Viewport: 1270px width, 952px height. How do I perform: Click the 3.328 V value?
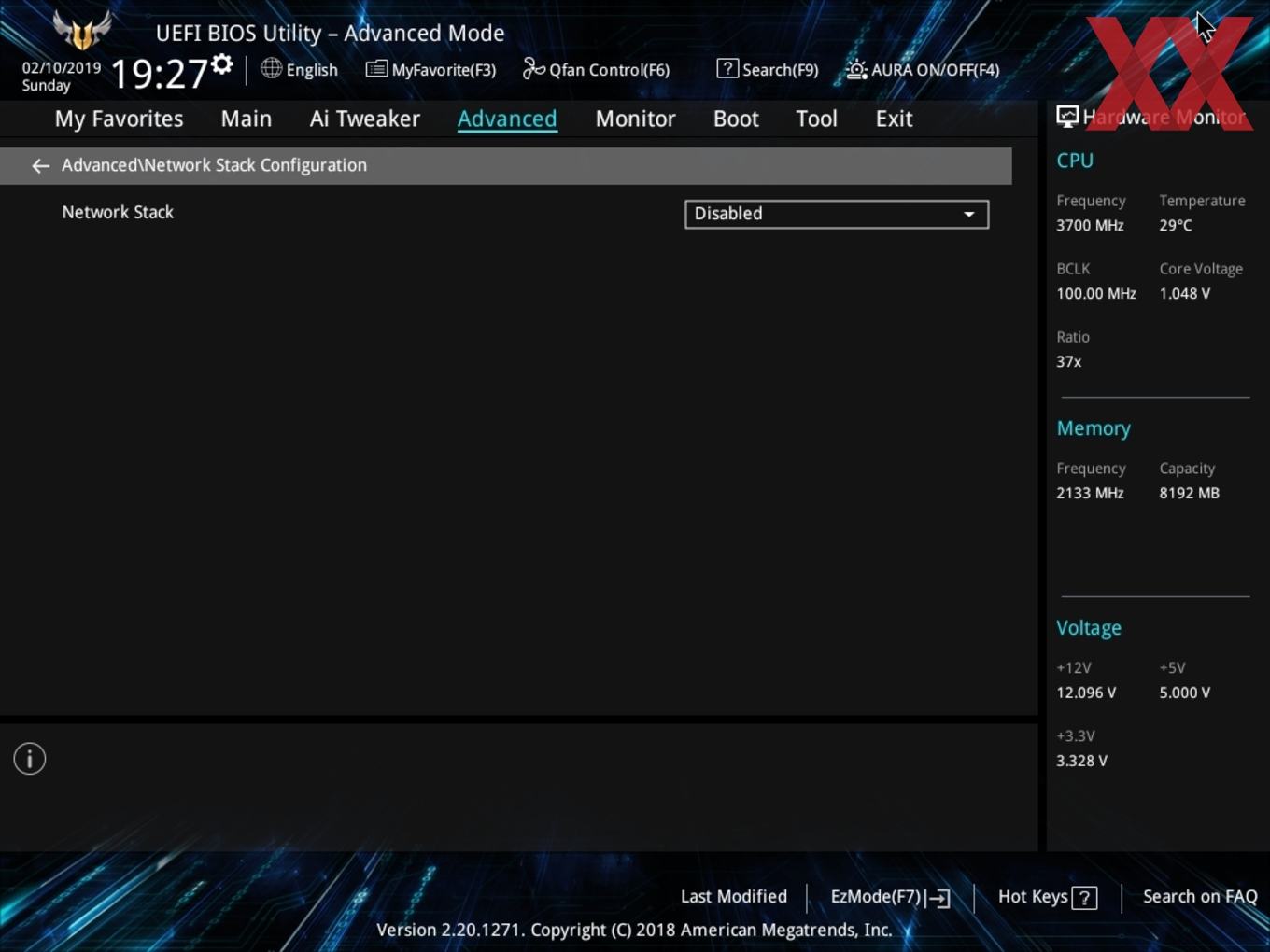[x=1081, y=761]
